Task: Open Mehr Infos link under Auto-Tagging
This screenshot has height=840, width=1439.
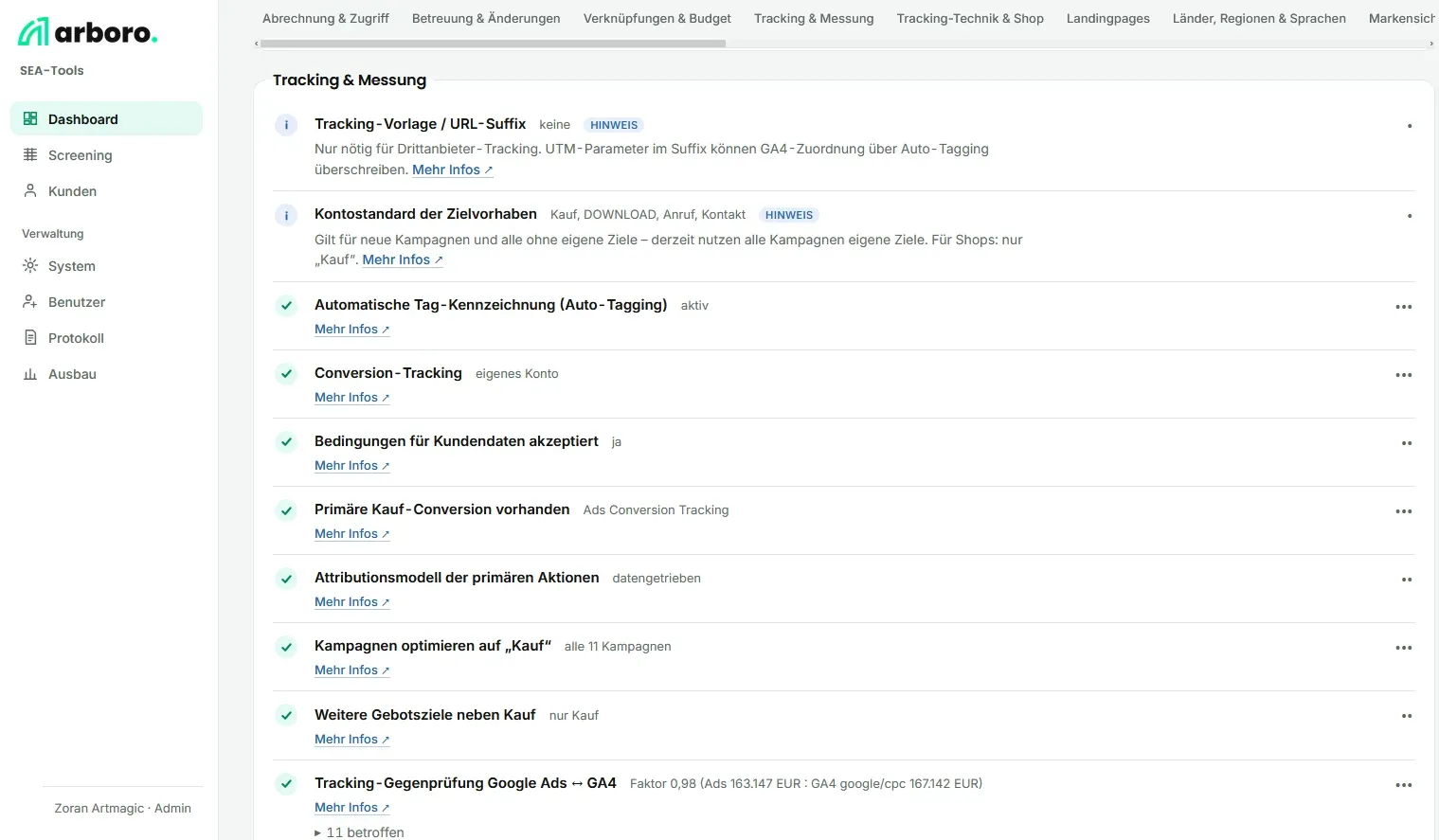Action: point(352,329)
